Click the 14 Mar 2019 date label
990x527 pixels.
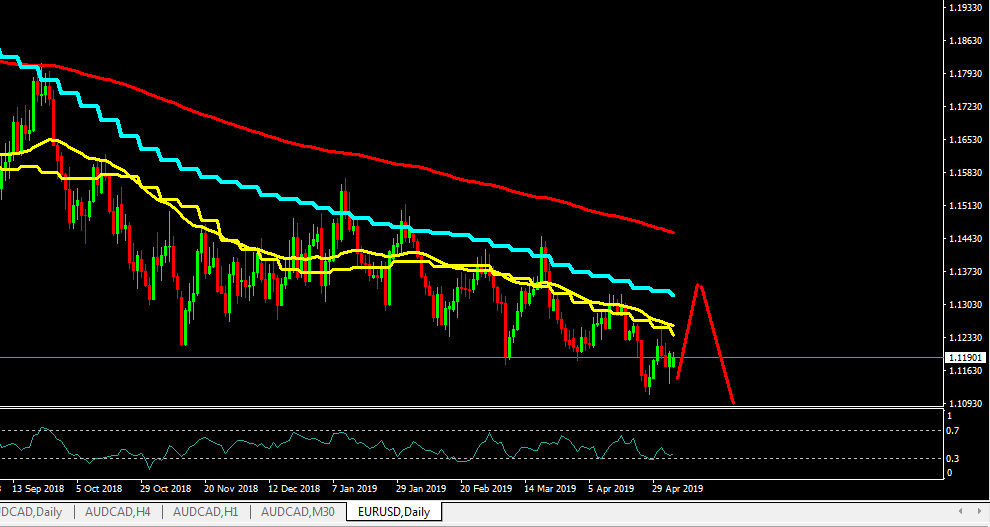550,489
